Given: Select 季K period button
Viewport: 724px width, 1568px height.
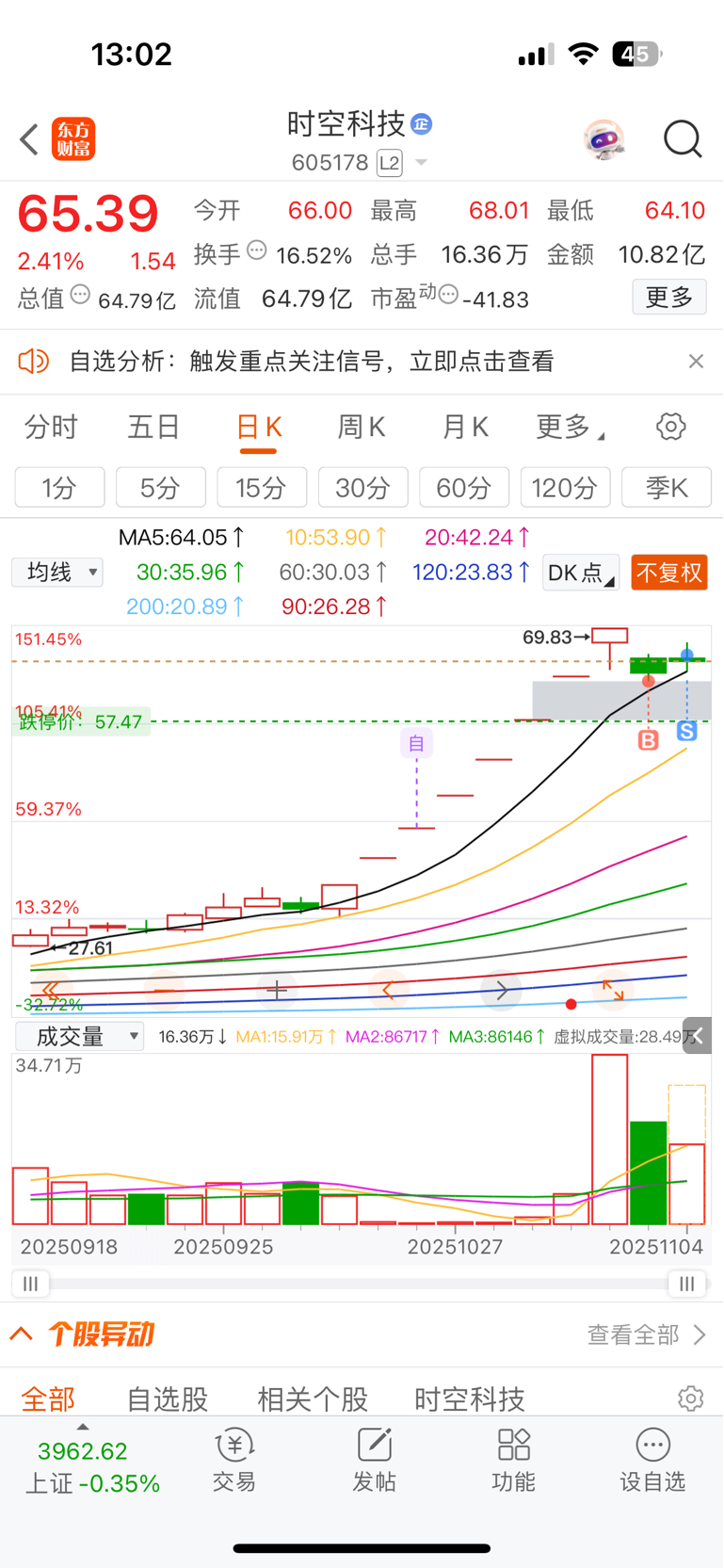Looking at the screenshot, I should tap(667, 488).
